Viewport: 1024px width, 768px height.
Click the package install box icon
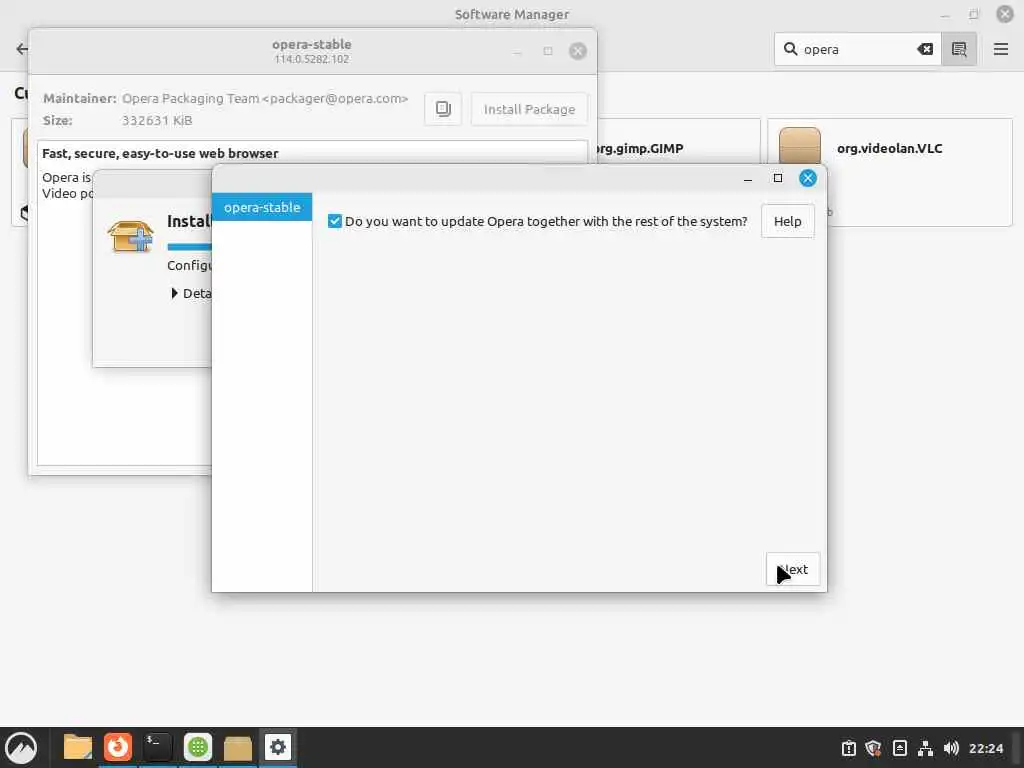[131, 236]
